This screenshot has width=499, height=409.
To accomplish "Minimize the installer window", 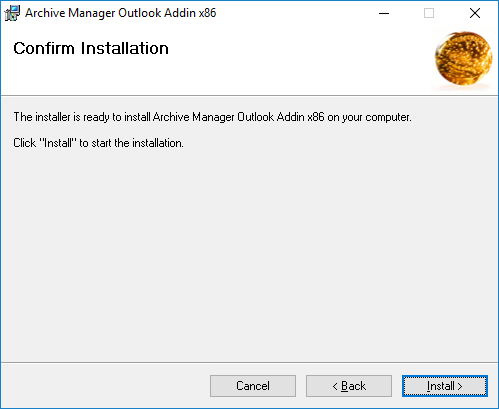I will click(x=384, y=13).
